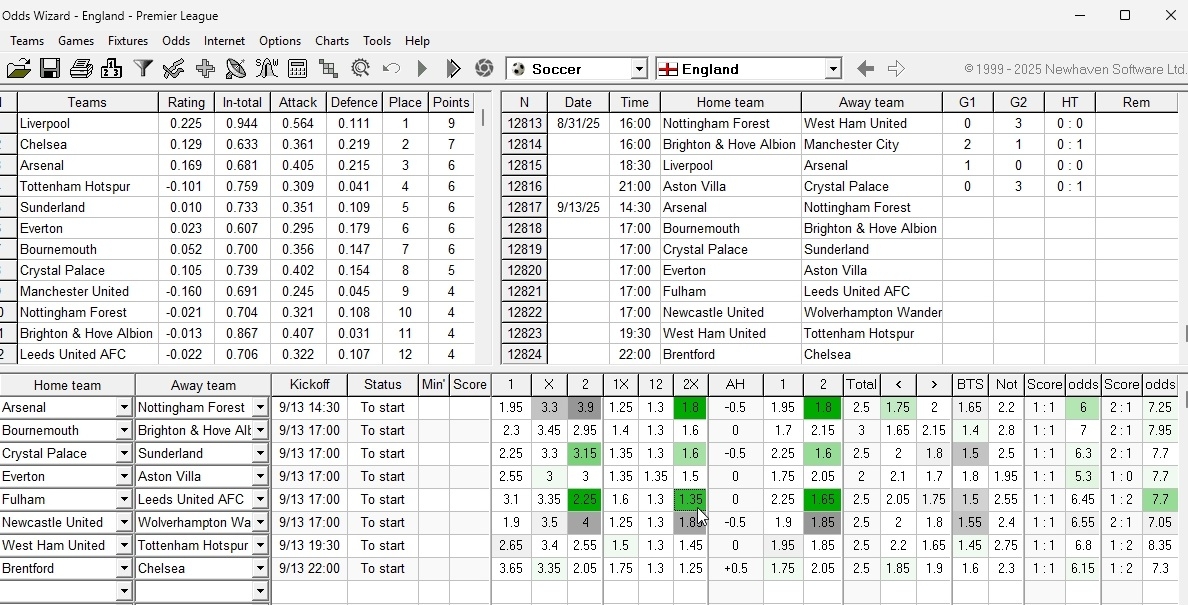The width and height of the screenshot is (1188, 605).
Task: Open the bell curve distribution icon
Action: (x=267, y=69)
